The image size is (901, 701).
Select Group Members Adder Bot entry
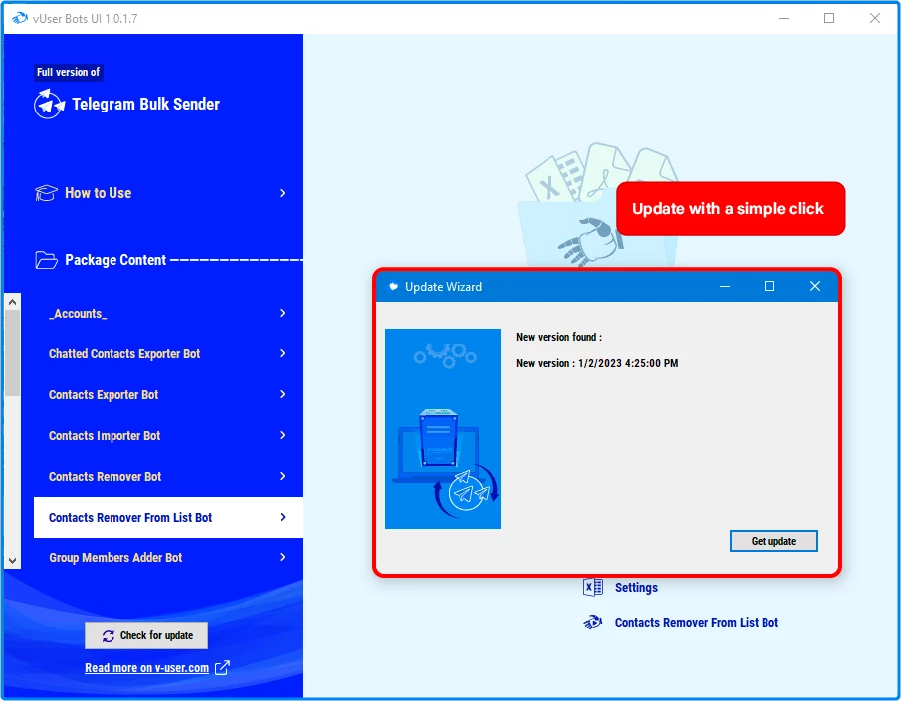pos(168,557)
